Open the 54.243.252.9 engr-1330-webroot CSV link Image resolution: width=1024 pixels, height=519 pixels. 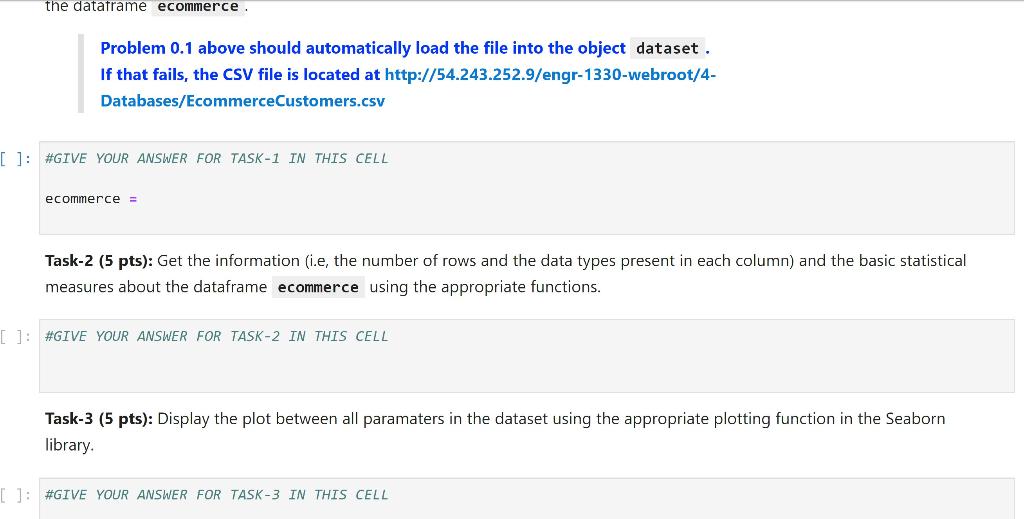point(550,74)
